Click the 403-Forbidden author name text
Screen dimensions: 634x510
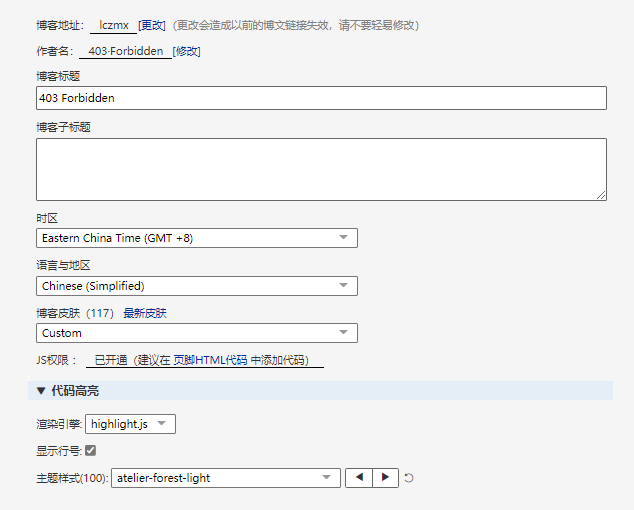126,51
